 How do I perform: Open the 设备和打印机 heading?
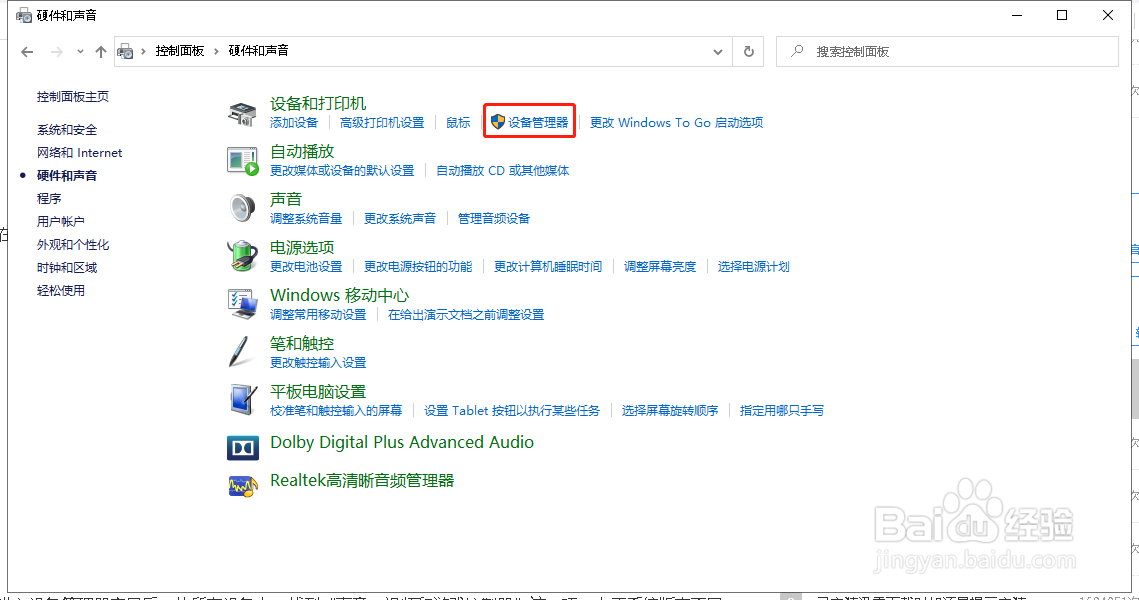click(318, 104)
